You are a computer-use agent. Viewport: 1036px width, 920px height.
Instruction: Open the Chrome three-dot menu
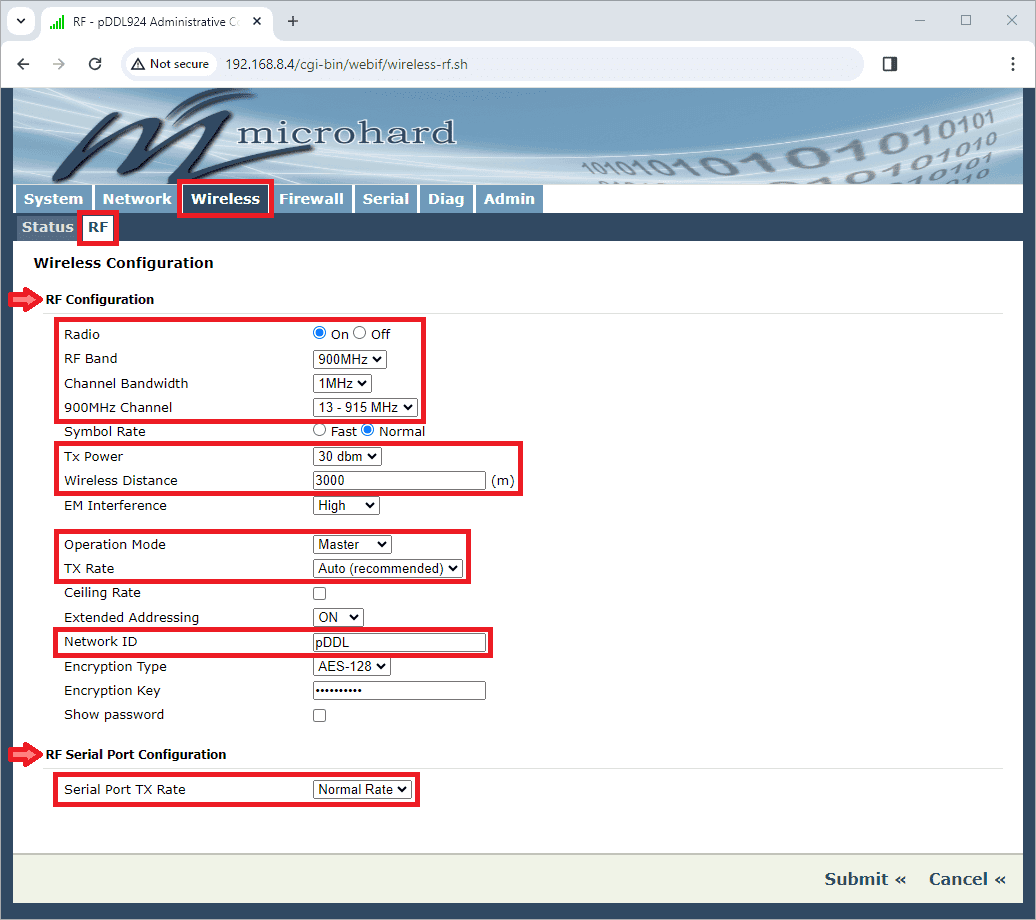[1013, 64]
